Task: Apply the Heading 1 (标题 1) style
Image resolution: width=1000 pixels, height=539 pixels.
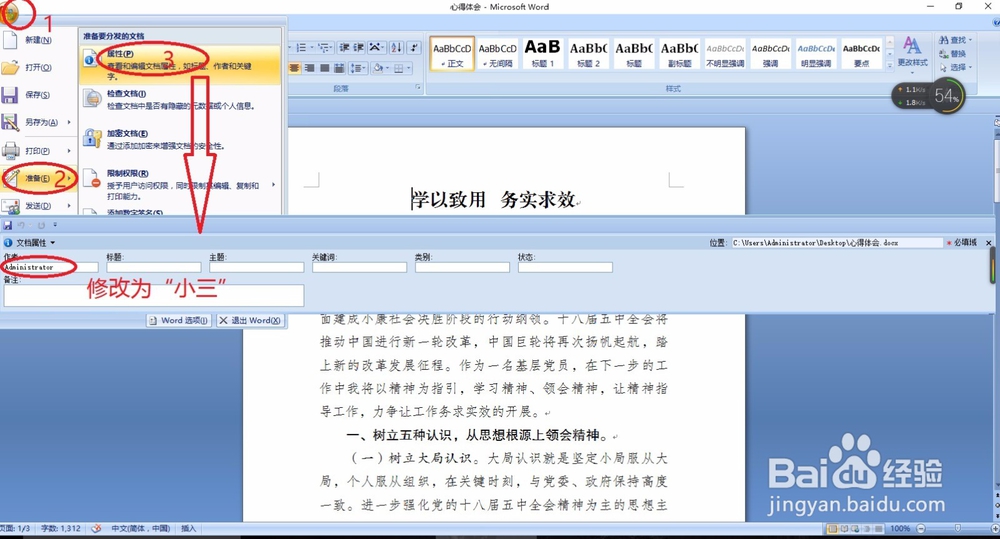Action: pyautogui.click(x=543, y=53)
